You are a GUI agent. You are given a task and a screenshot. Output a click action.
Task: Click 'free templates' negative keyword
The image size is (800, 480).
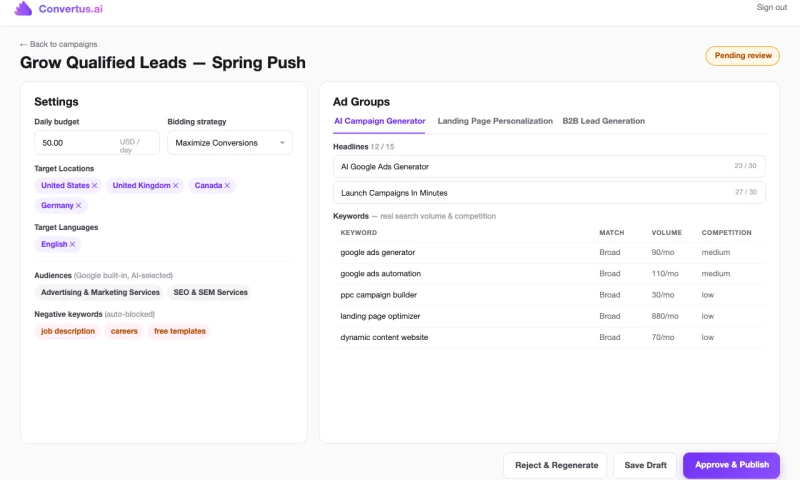180,332
